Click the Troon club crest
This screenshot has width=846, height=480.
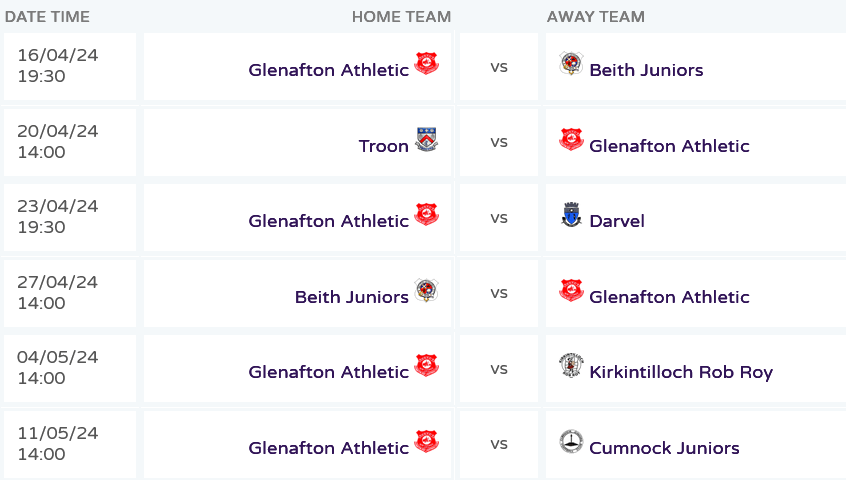point(427,140)
